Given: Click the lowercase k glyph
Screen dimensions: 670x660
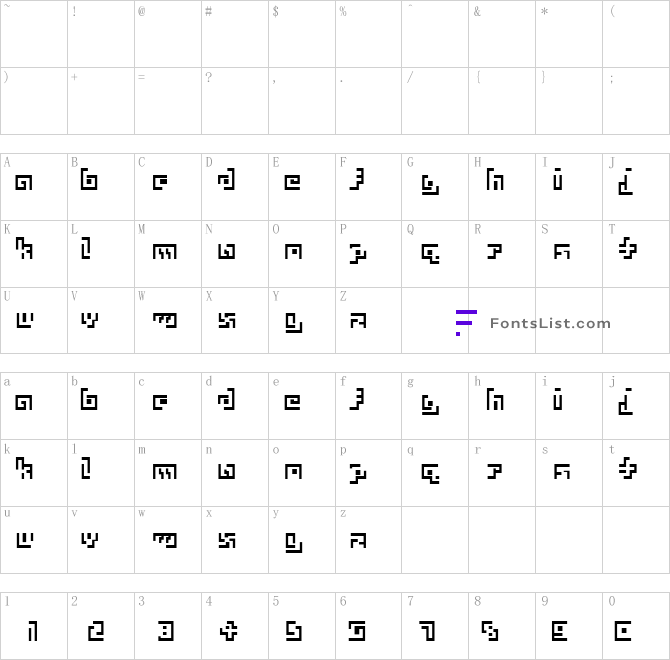Looking at the screenshot, I should (24, 469).
